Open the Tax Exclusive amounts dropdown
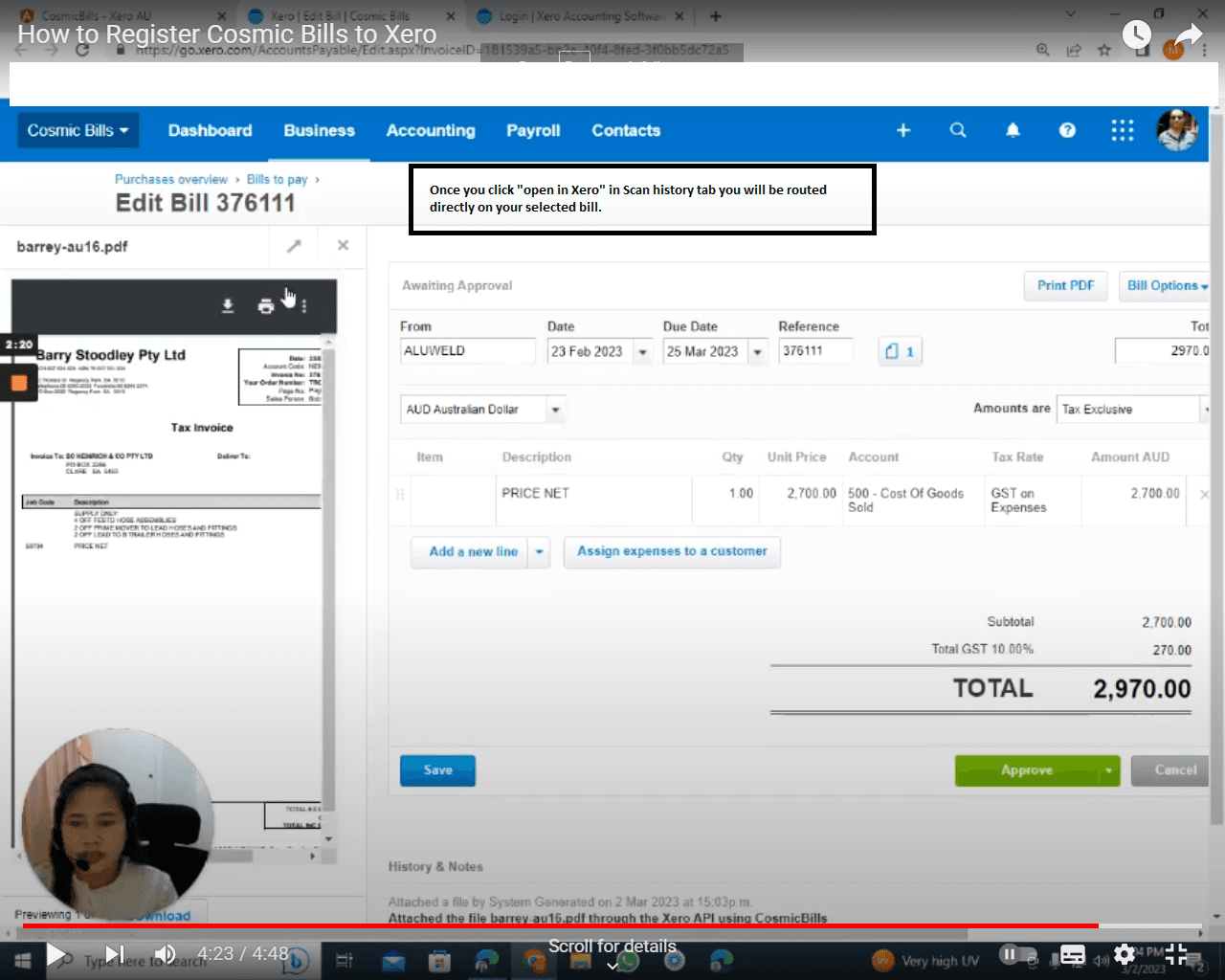The width and height of the screenshot is (1225, 980). point(1133,410)
